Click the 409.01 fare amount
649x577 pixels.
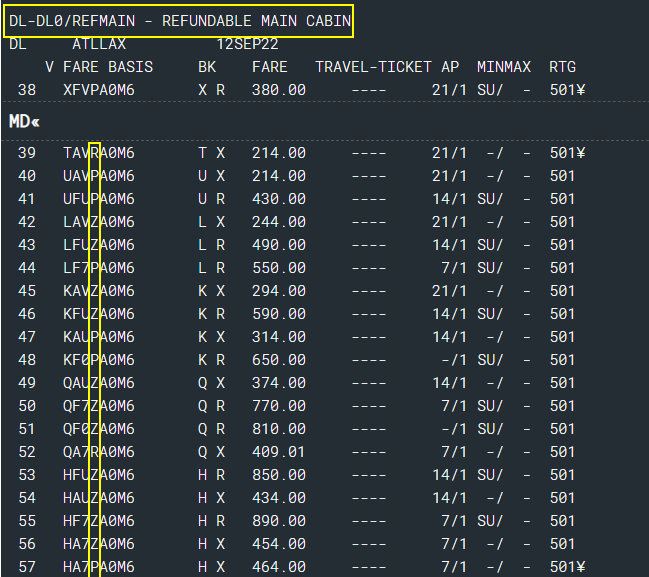click(279, 452)
